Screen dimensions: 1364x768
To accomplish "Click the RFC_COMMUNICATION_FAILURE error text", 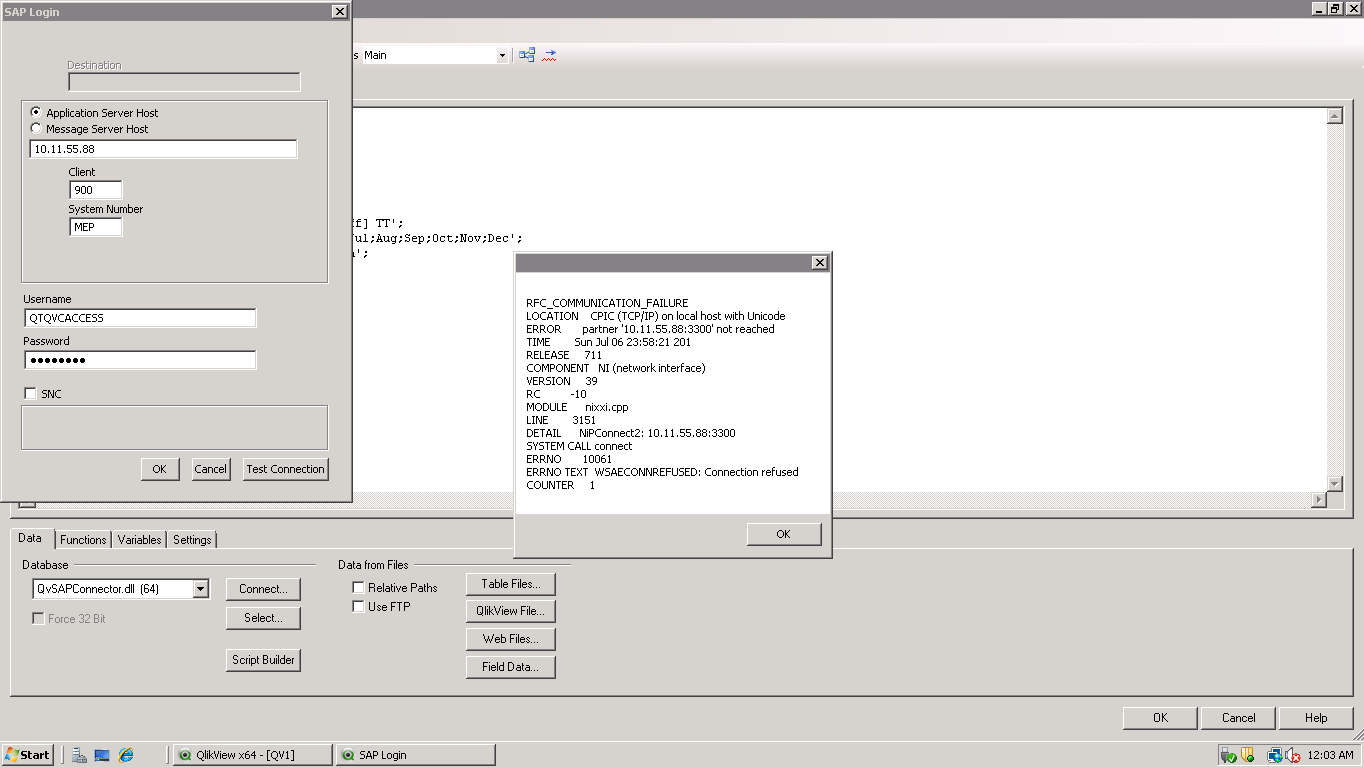I will tap(607, 303).
